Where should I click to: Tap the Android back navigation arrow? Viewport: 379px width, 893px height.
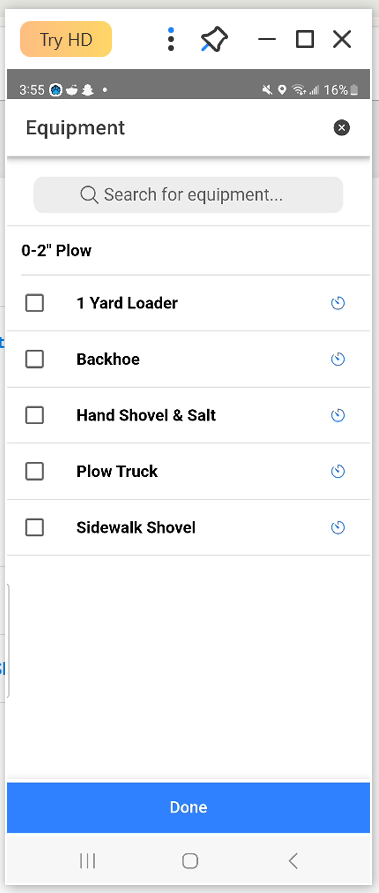293,861
